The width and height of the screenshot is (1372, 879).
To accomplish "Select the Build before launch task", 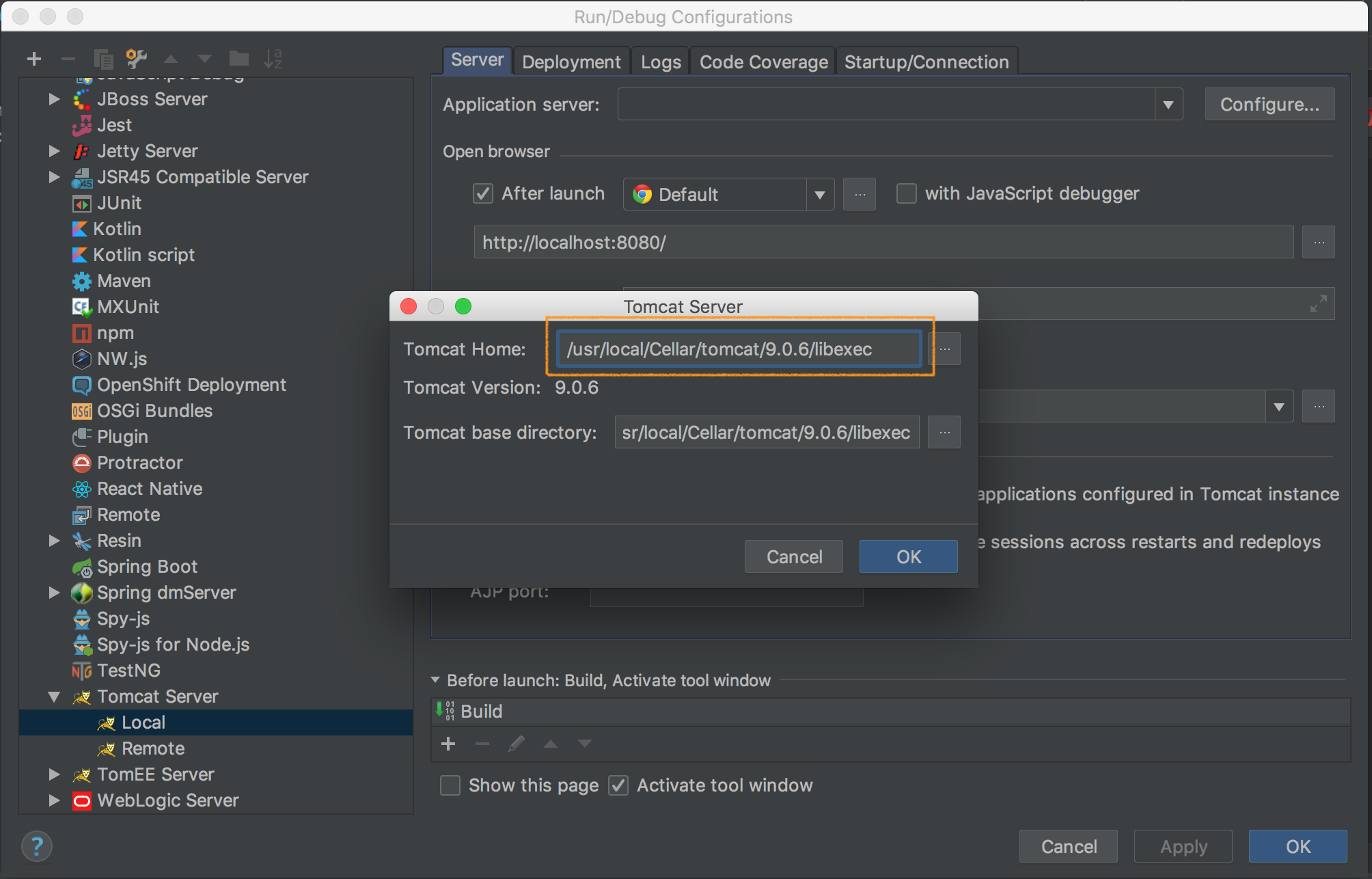I will (890, 712).
